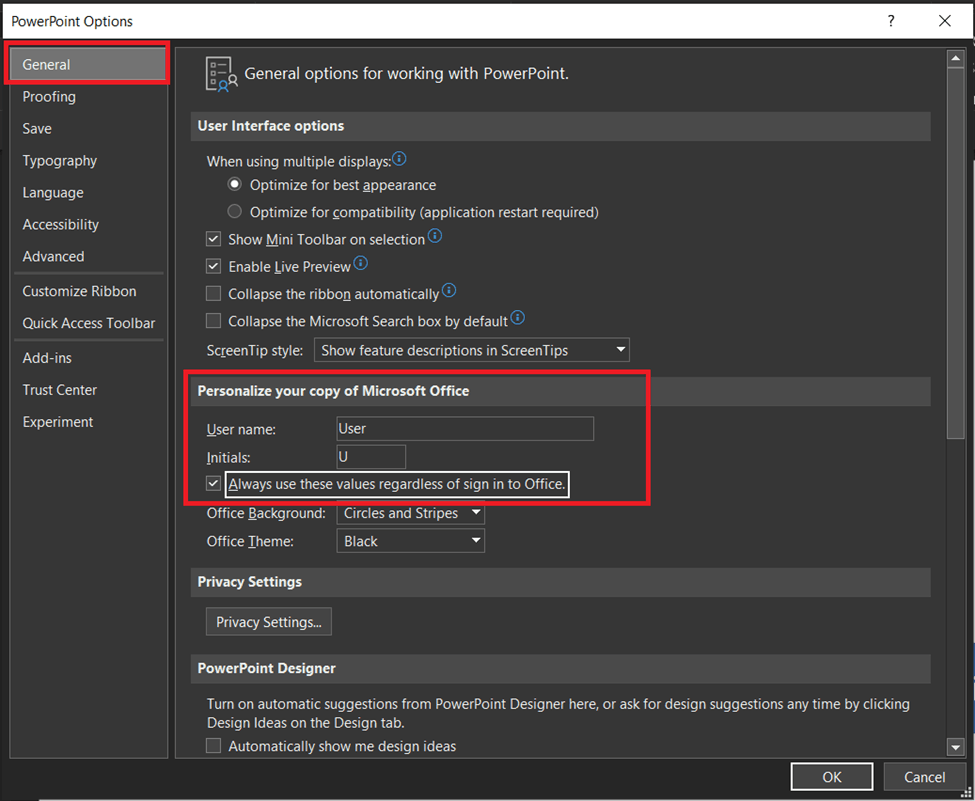
Task: Select the General category
Action: pos(88,64)
